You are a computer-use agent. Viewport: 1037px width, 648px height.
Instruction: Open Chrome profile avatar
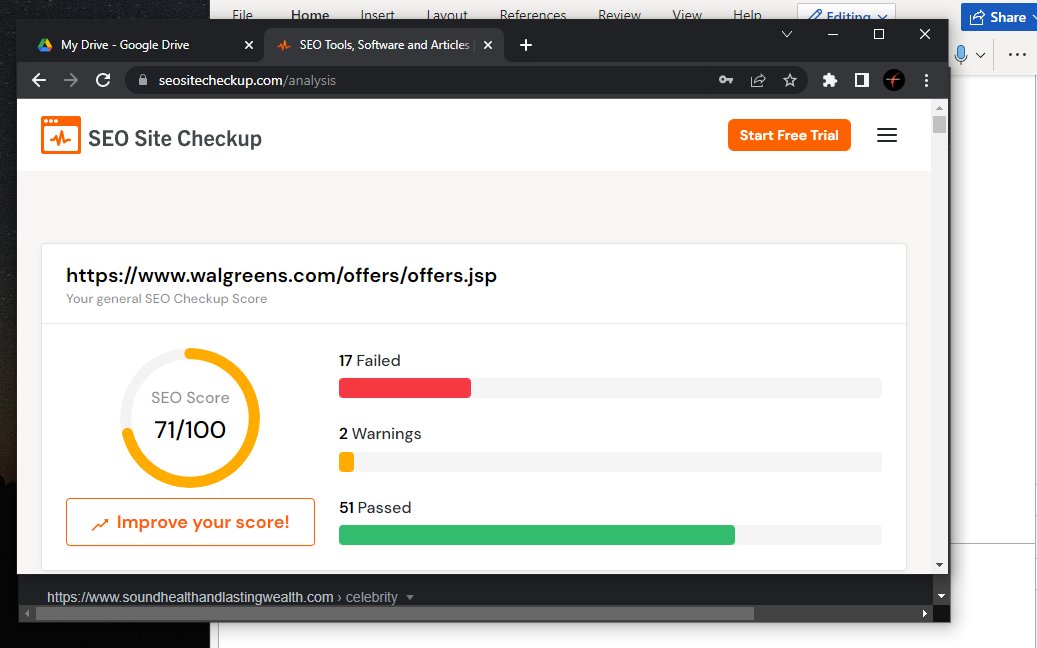(x=893, y=80)
